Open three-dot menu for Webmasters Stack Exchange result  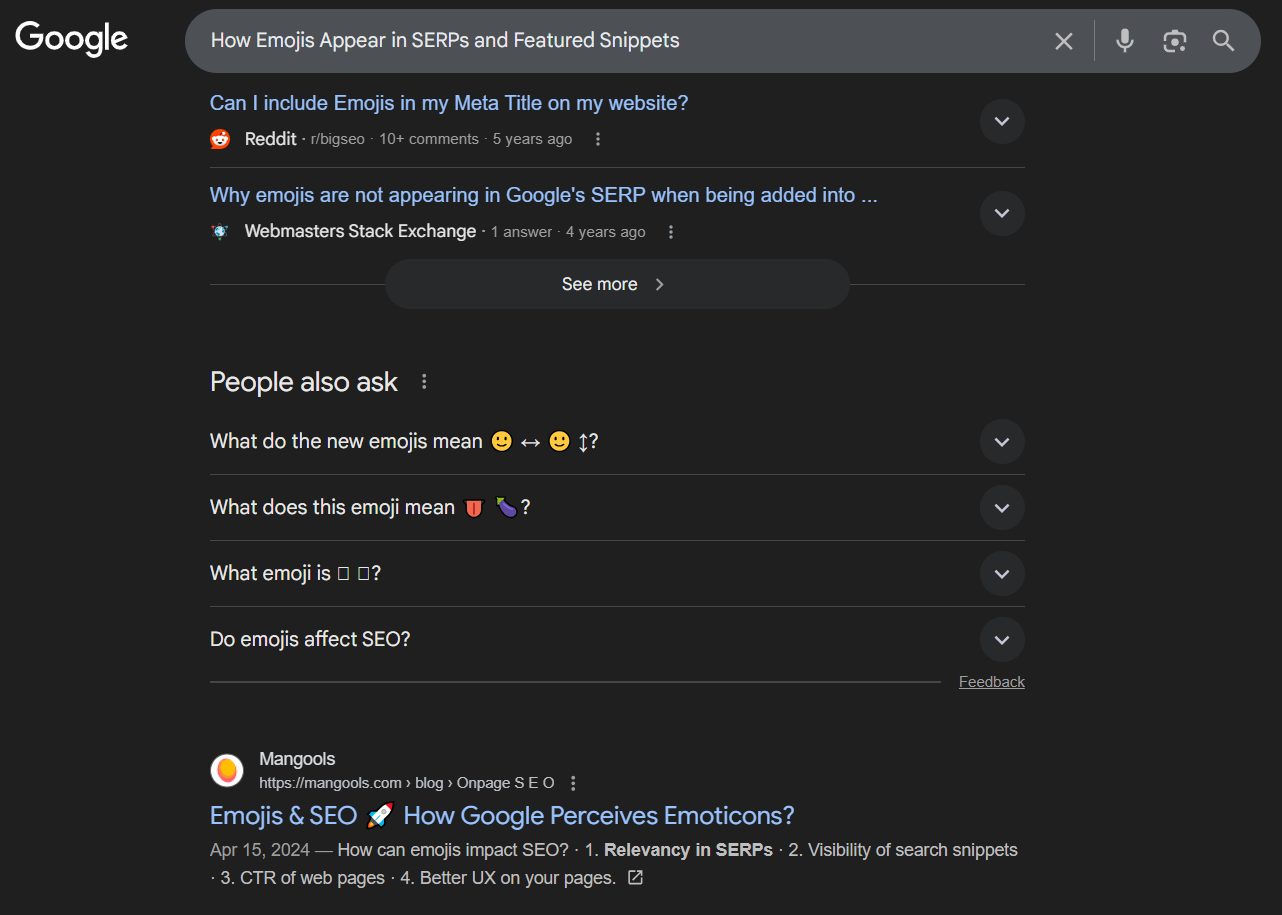click(671, 232)
